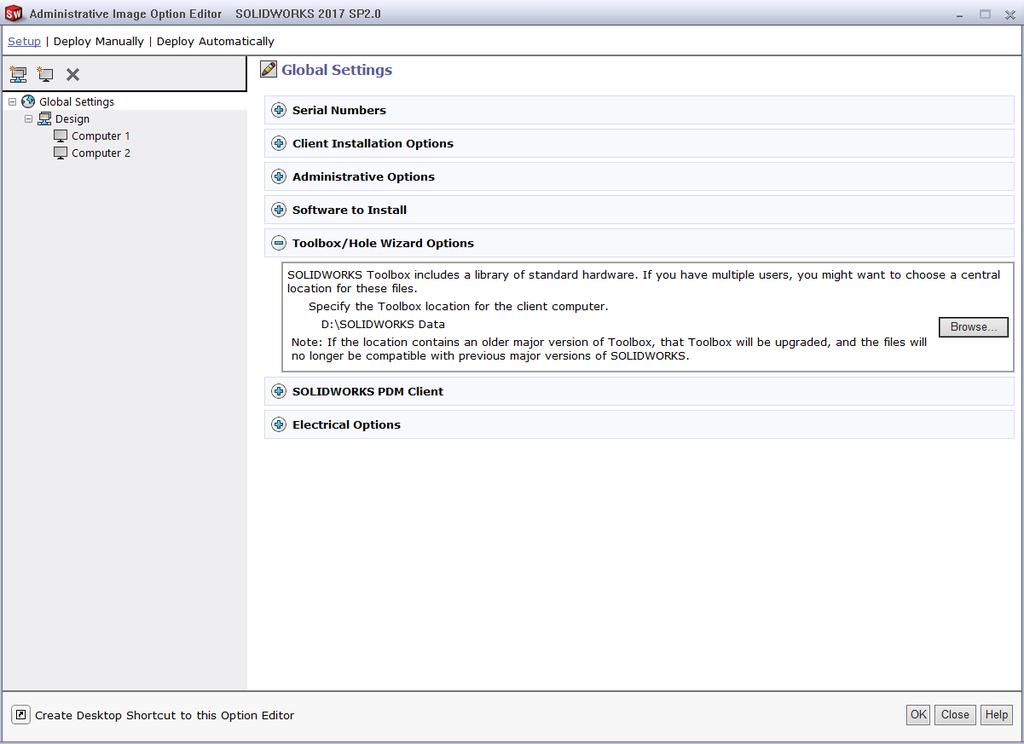Expand the Serial Numbers section

point(279,110)
